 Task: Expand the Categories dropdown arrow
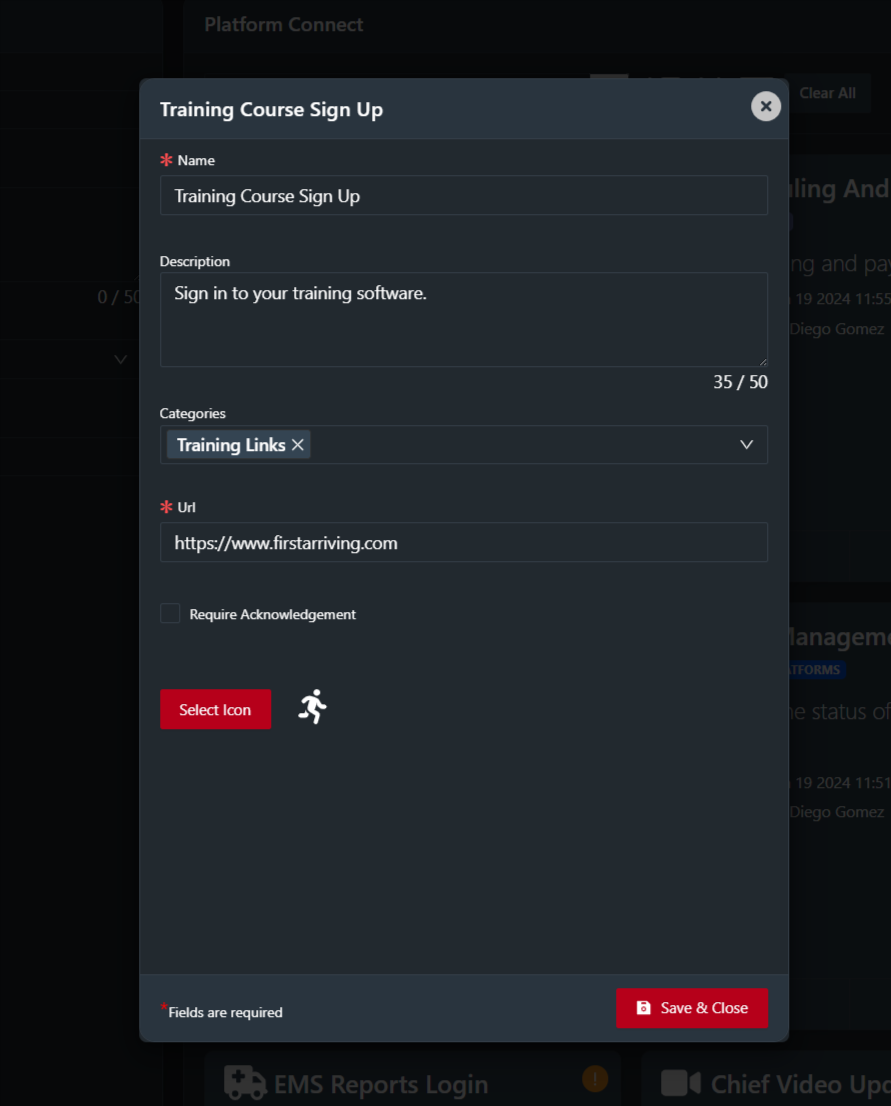point(746,445)
